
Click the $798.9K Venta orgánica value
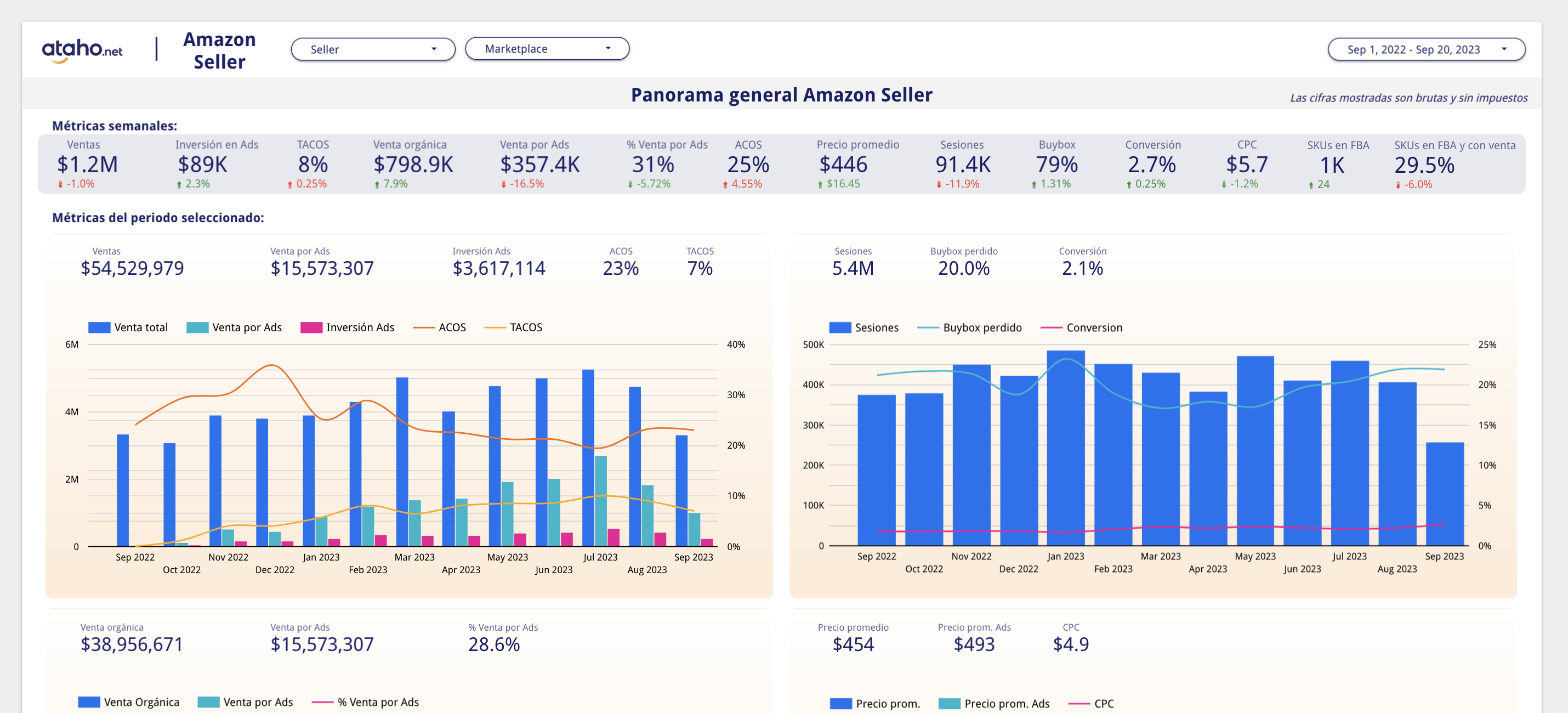tap(413, 165)
